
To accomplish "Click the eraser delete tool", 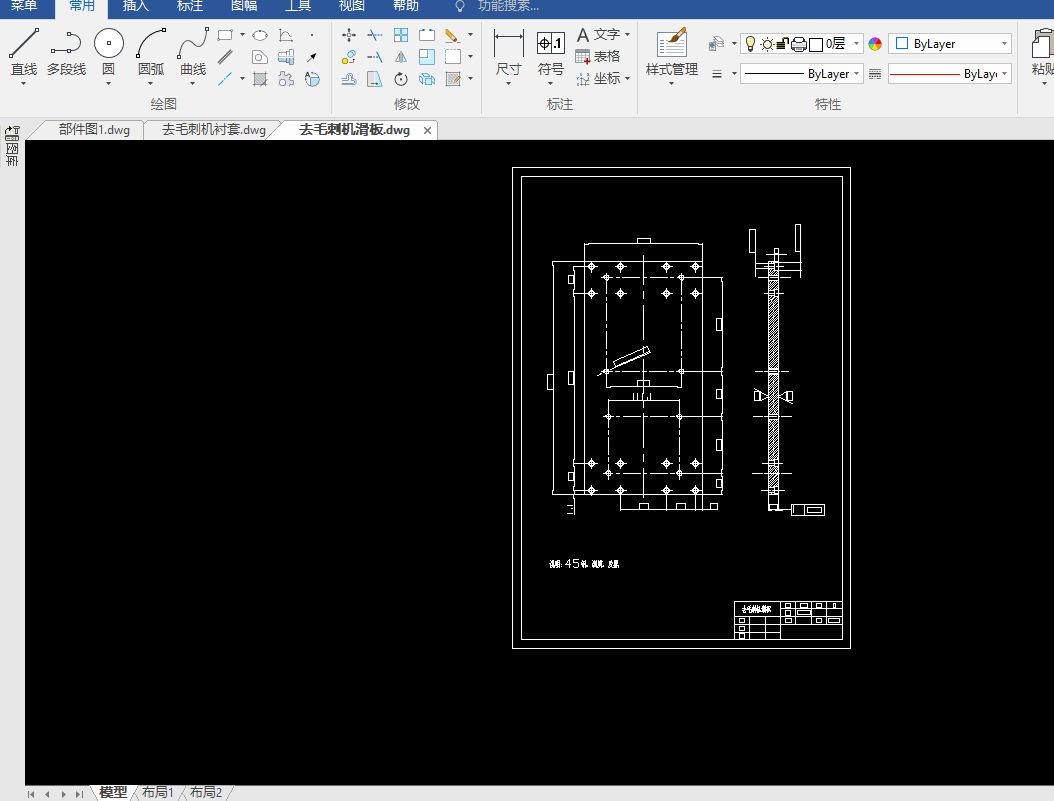I will point(452,35).
